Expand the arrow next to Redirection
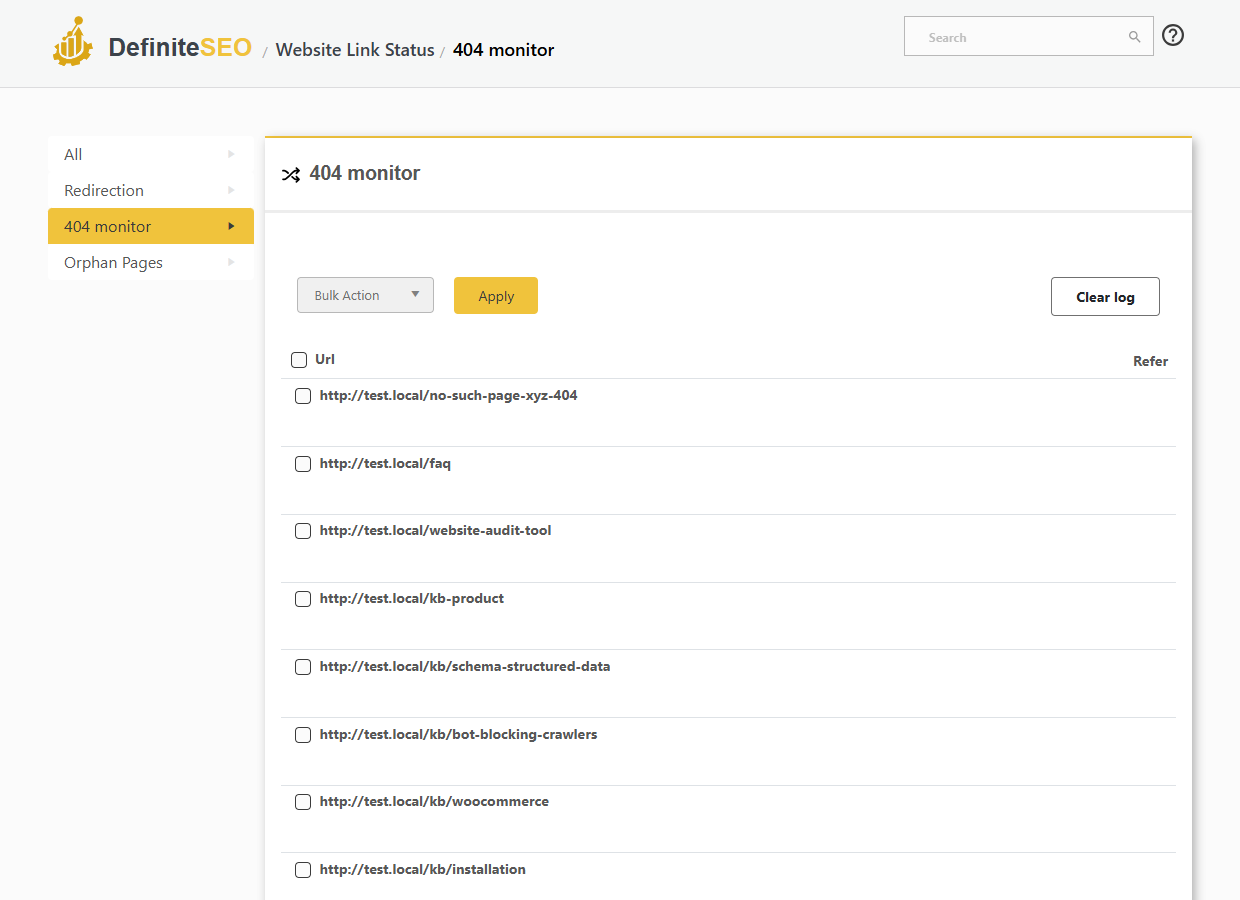 click(x=231, y=190)
